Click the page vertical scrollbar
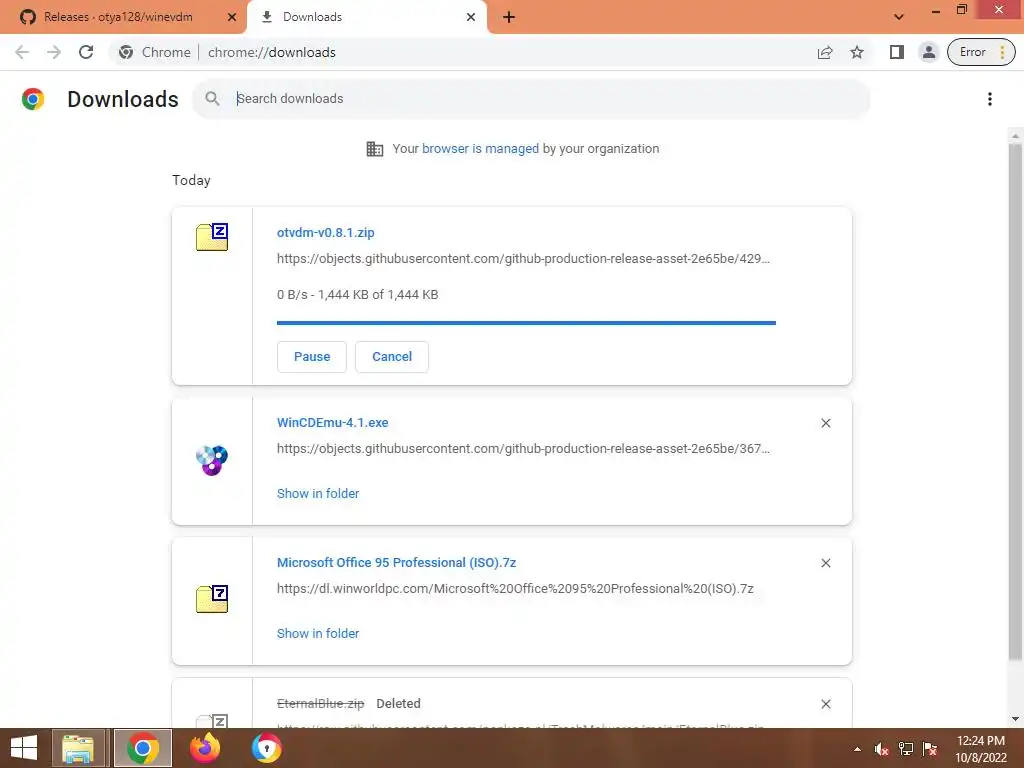 1014,402
